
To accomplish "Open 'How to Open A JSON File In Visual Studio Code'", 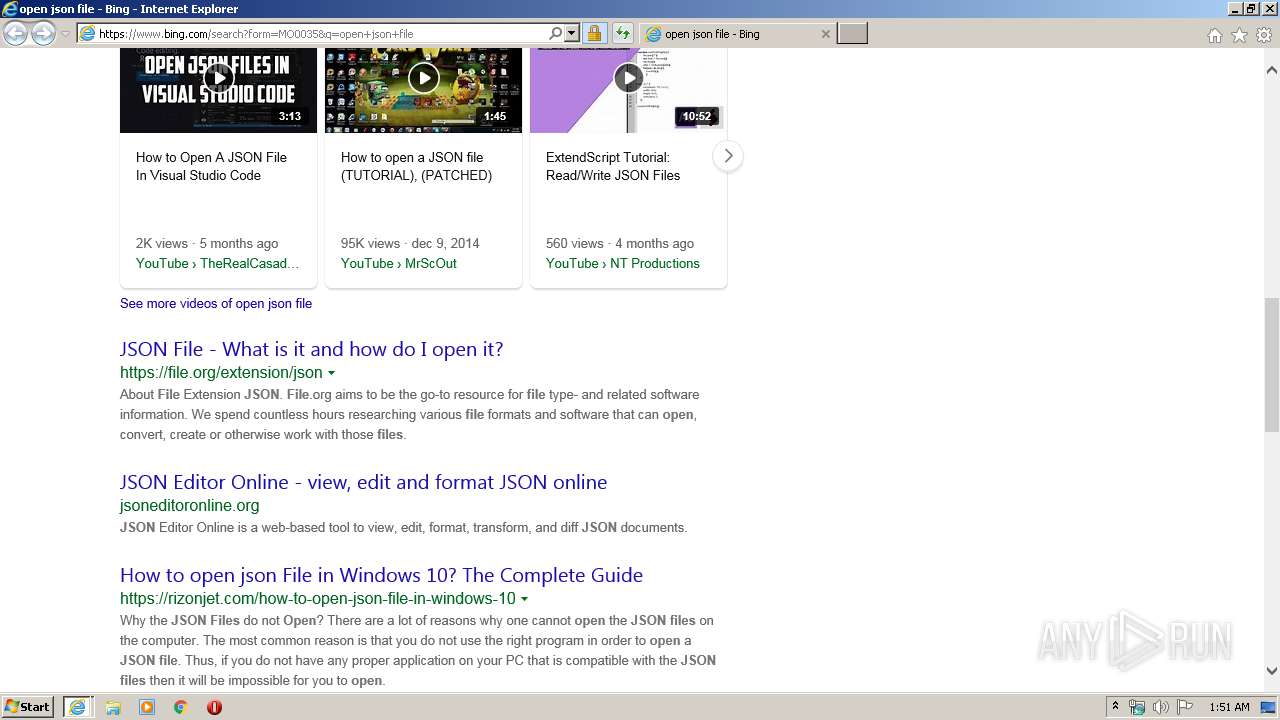I will point(212,166).
